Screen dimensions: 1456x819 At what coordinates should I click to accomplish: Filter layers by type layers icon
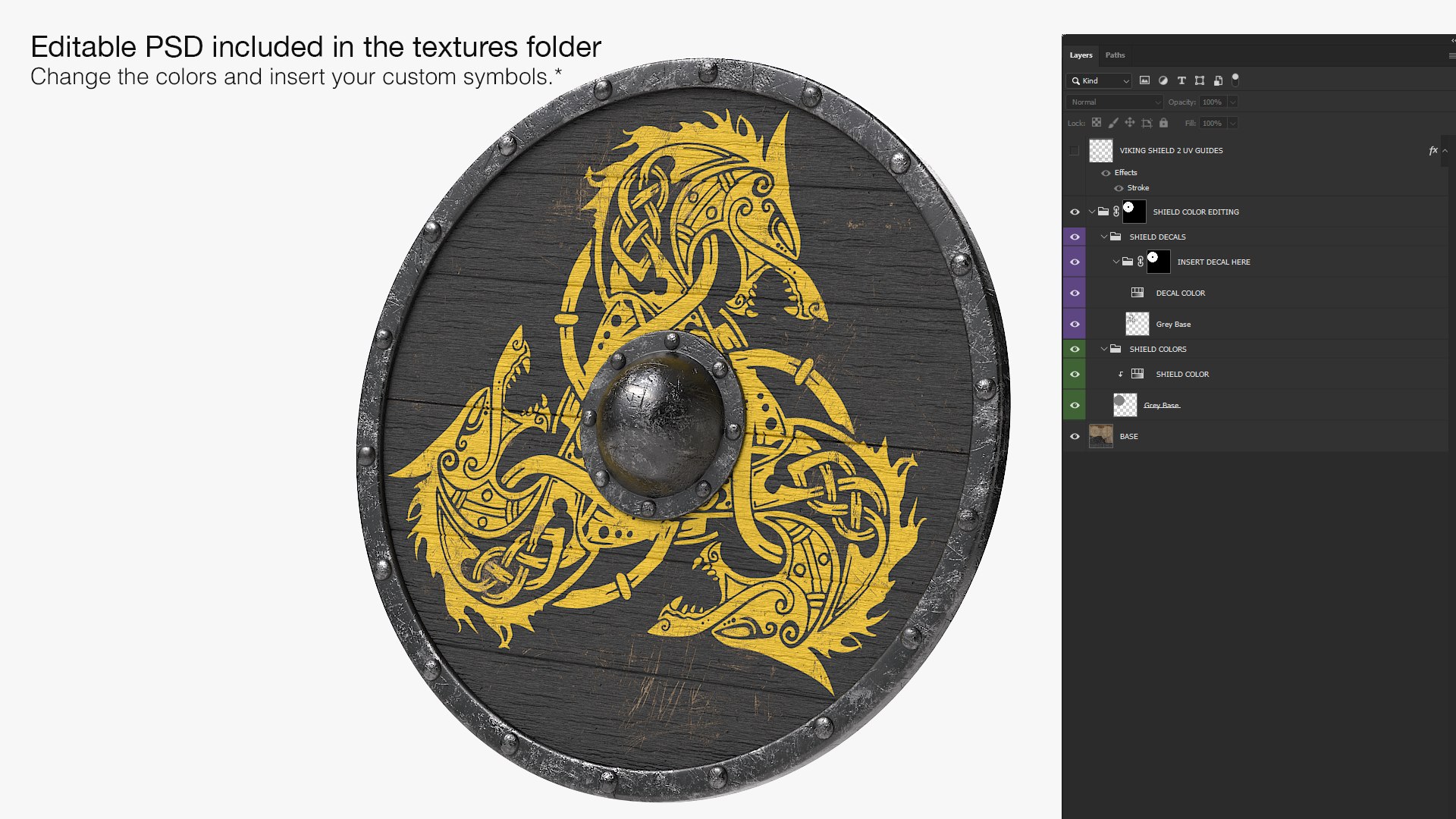[1181, 80]
